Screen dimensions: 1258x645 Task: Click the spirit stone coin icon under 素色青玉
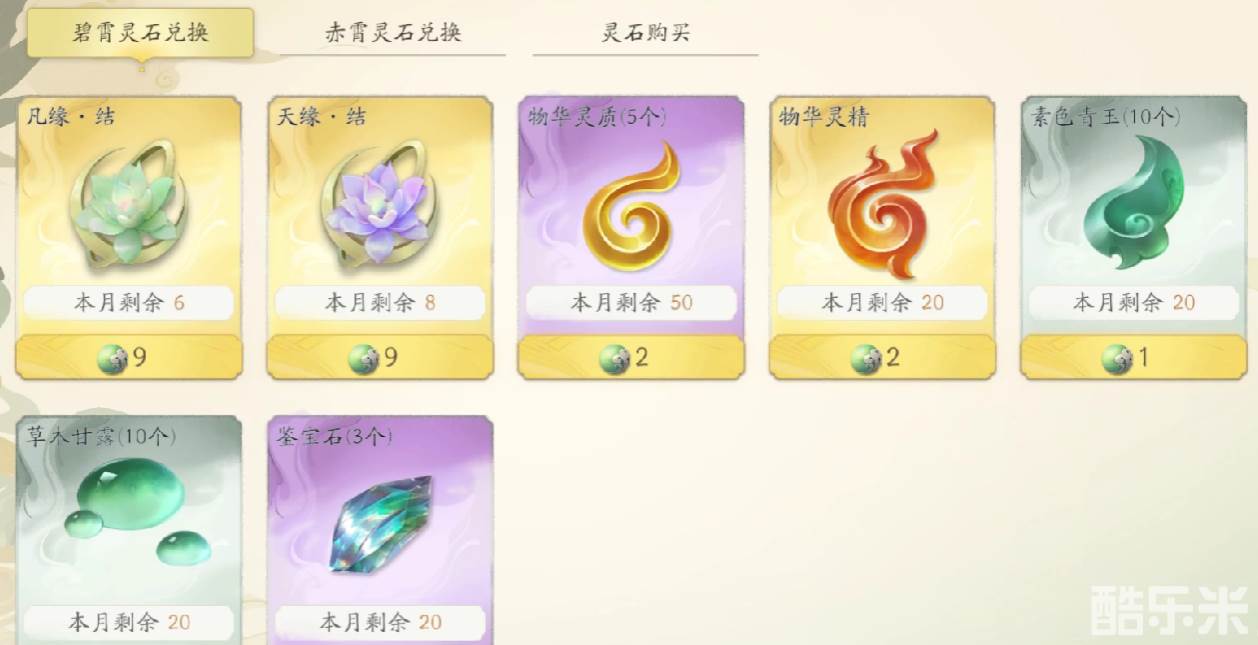click(1117, 359)
